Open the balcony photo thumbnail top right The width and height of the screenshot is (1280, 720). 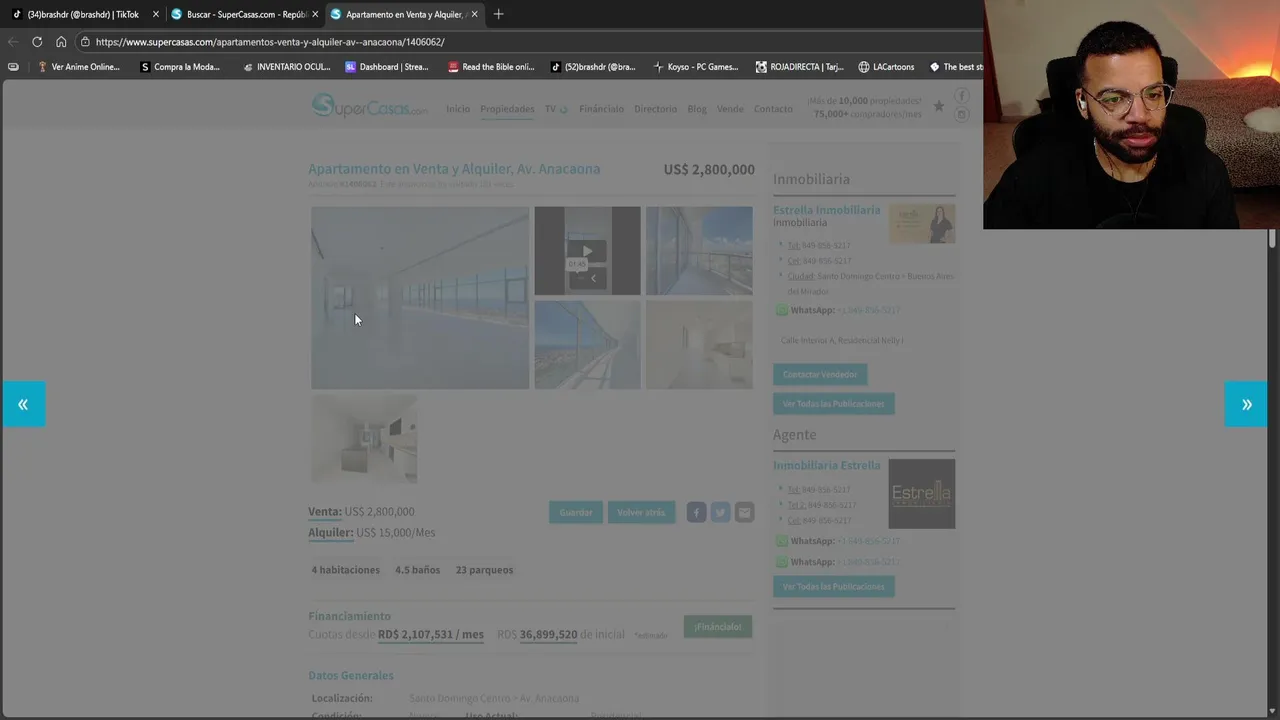pos(699,251)
